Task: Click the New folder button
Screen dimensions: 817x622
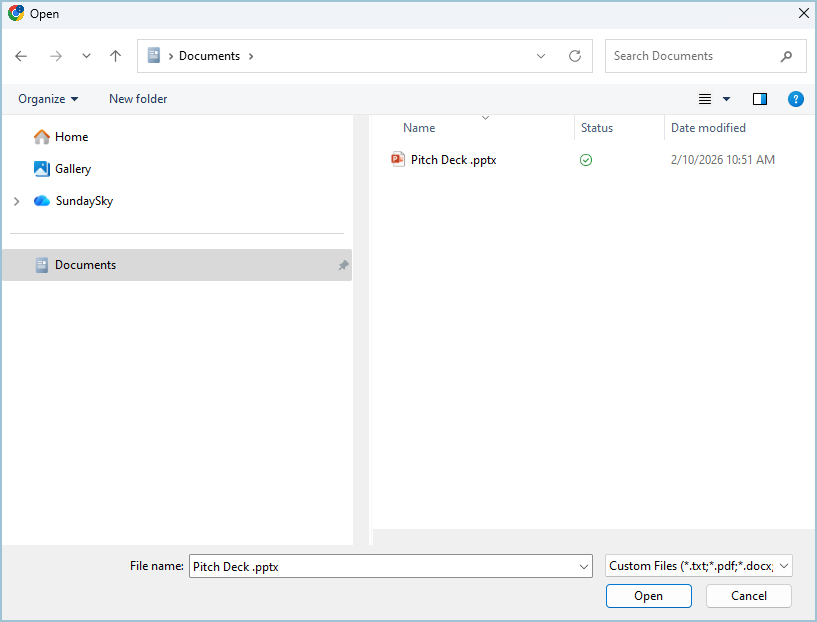Action: [138, 99]
